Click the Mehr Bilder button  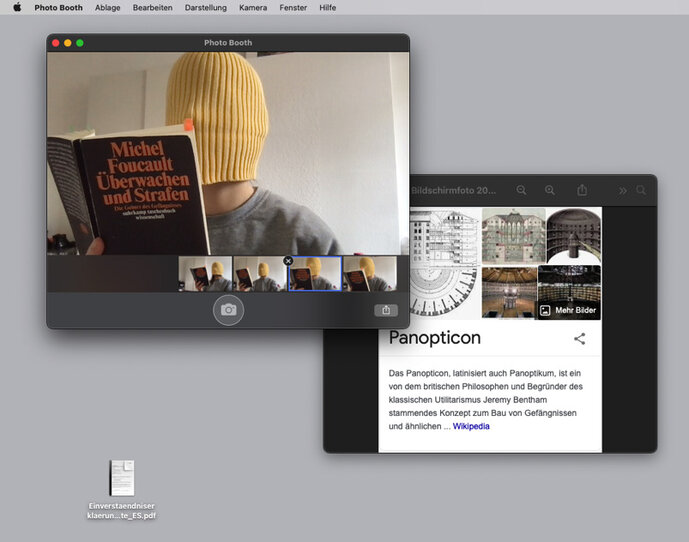[x=569, y=310]
